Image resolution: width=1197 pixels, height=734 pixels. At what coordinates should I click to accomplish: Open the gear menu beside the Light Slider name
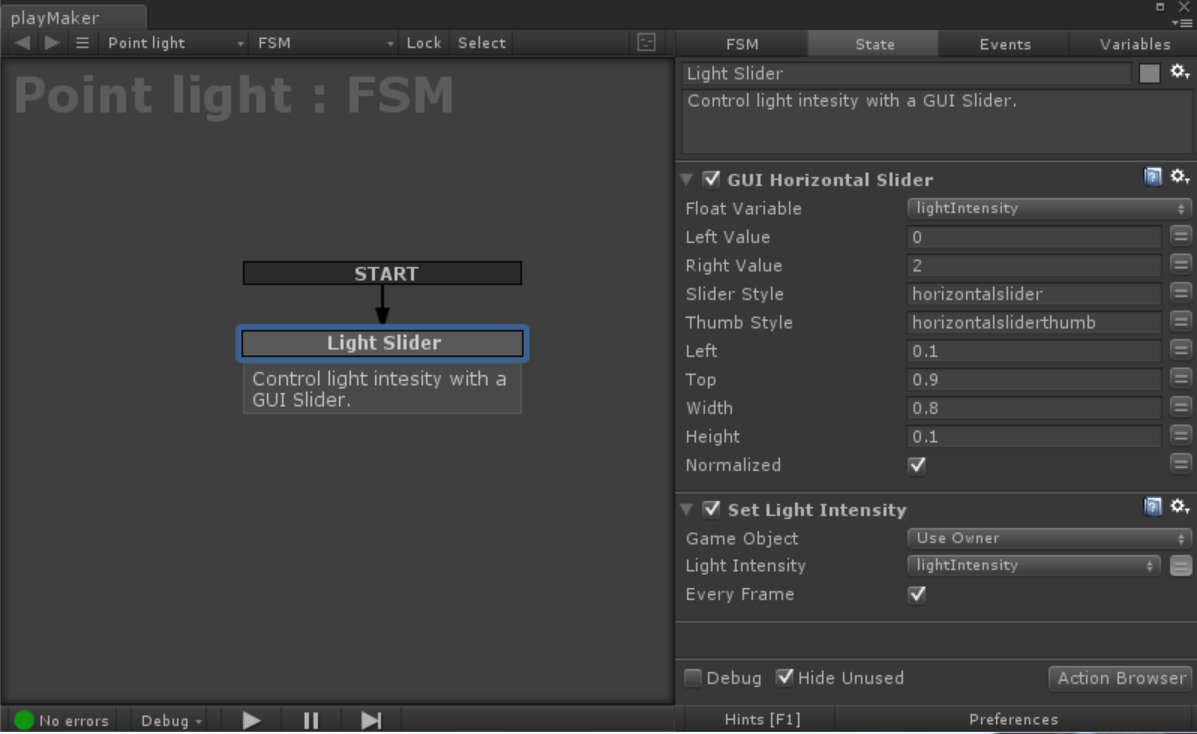(x=1178, y=71)
